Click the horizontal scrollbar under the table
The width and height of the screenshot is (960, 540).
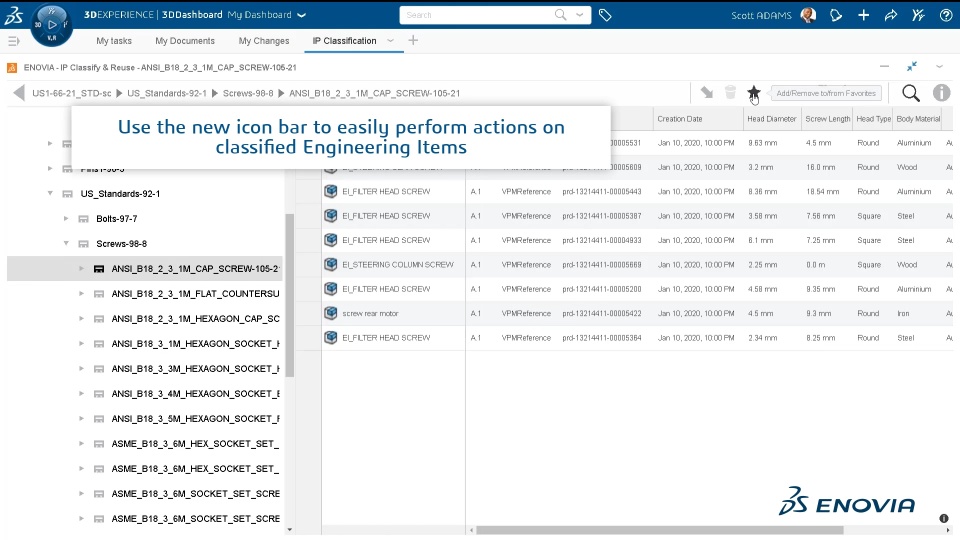[x=659, y=530]
